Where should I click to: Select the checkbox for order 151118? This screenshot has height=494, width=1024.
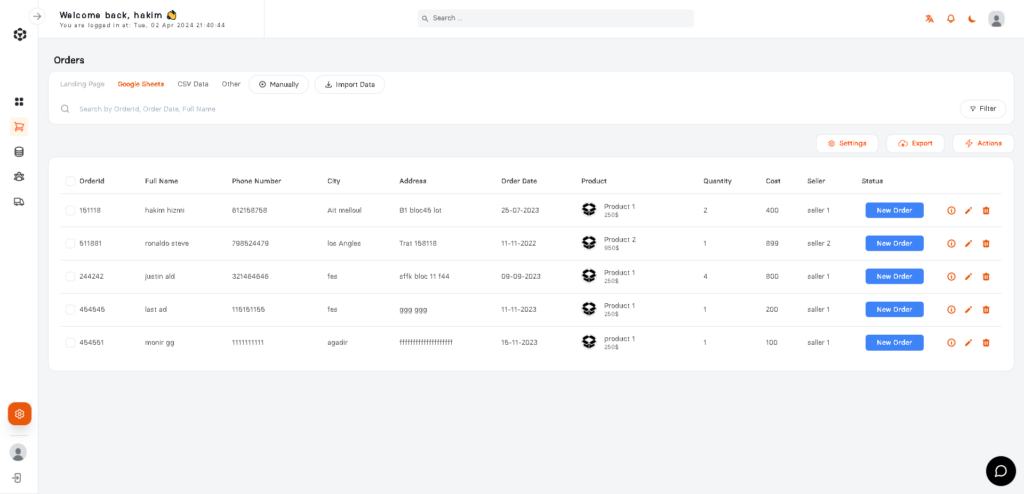coord(70,210)
